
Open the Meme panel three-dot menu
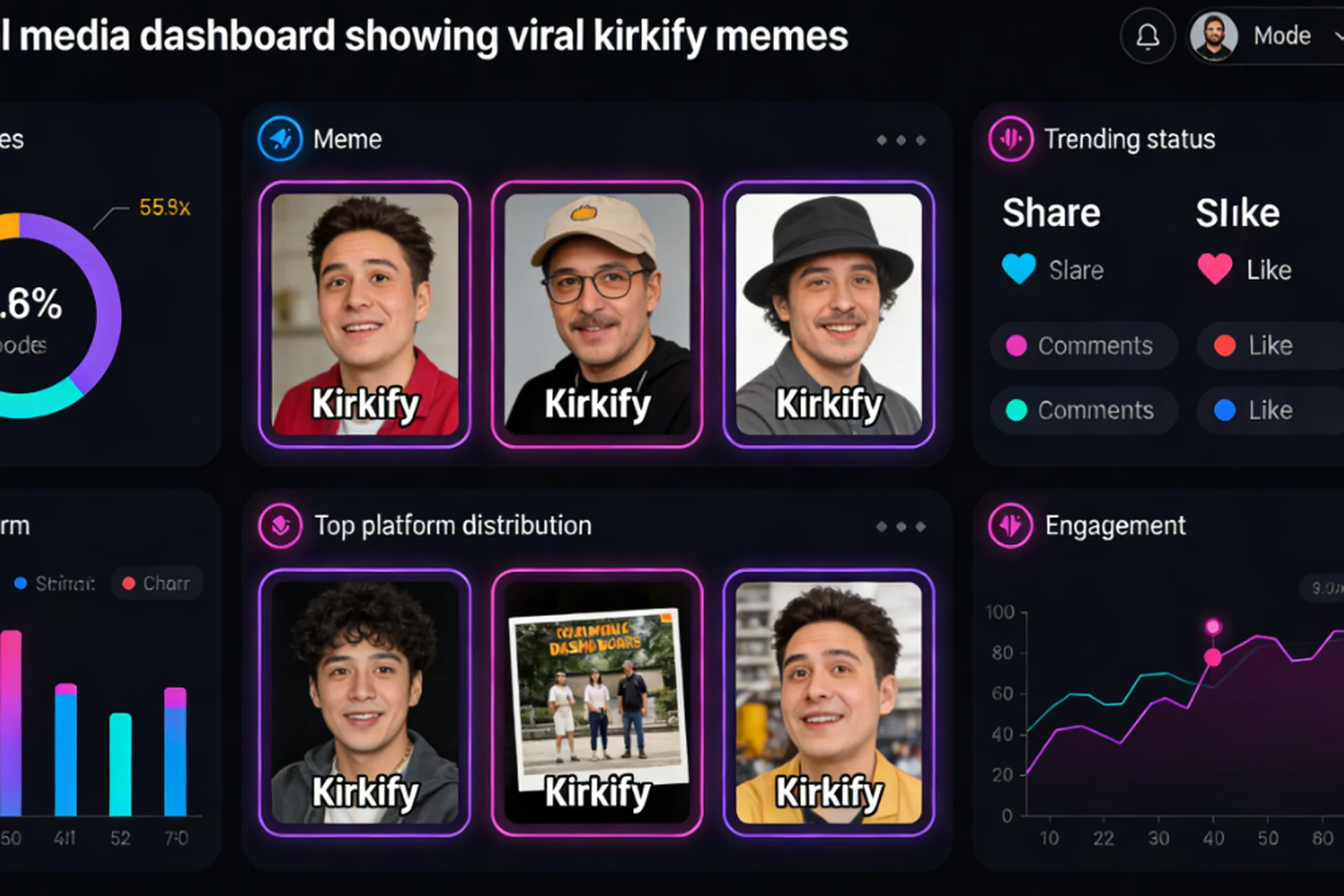901,140
